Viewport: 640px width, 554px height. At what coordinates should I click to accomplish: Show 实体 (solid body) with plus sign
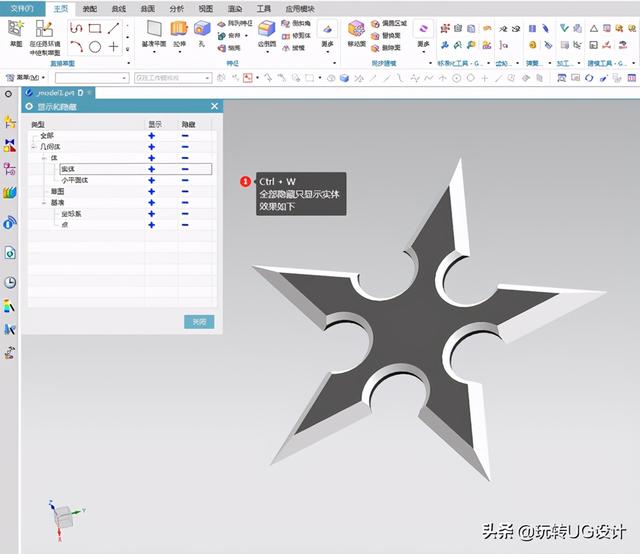click(153, 169)
